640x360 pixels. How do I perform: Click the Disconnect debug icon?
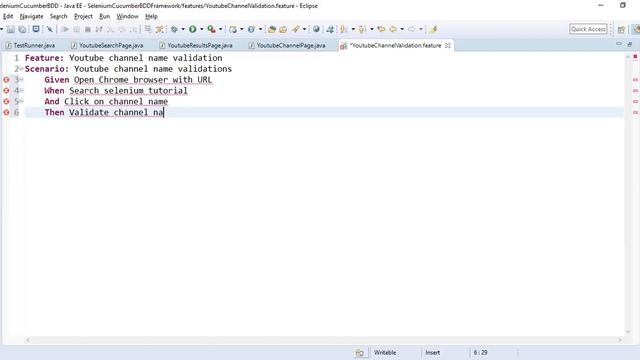pyautogui.click(x=99, y=29)
